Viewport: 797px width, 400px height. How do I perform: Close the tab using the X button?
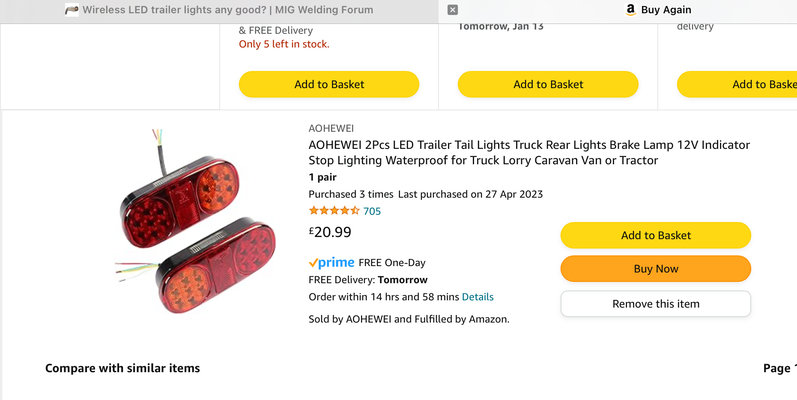click(453, 10)
